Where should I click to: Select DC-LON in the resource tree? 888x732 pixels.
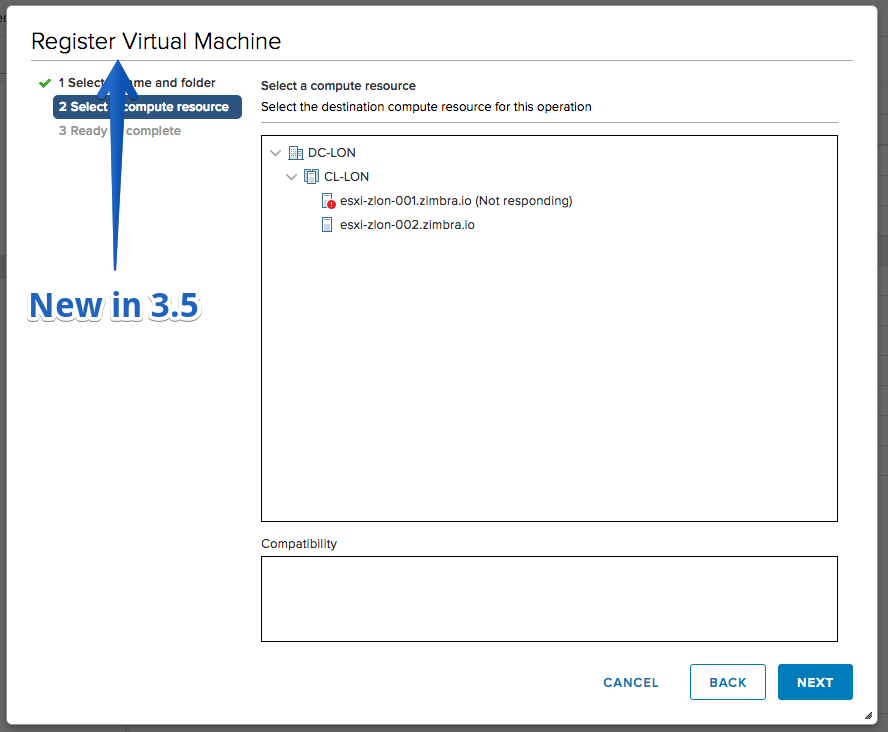pos(332,153)
